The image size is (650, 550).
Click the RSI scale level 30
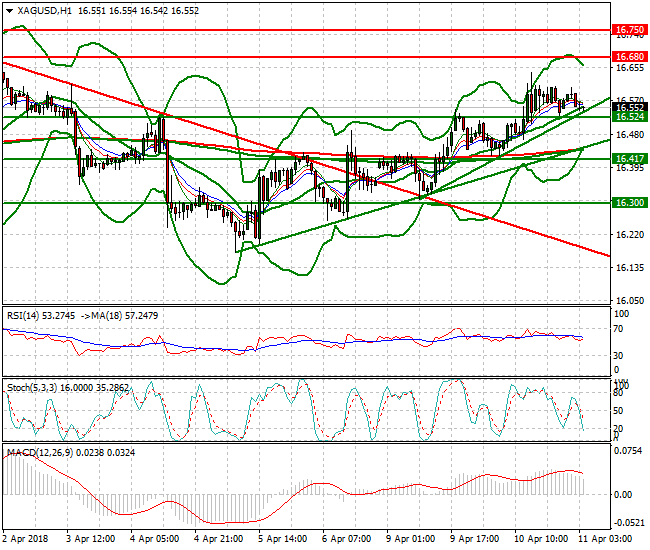pos(618,356)
